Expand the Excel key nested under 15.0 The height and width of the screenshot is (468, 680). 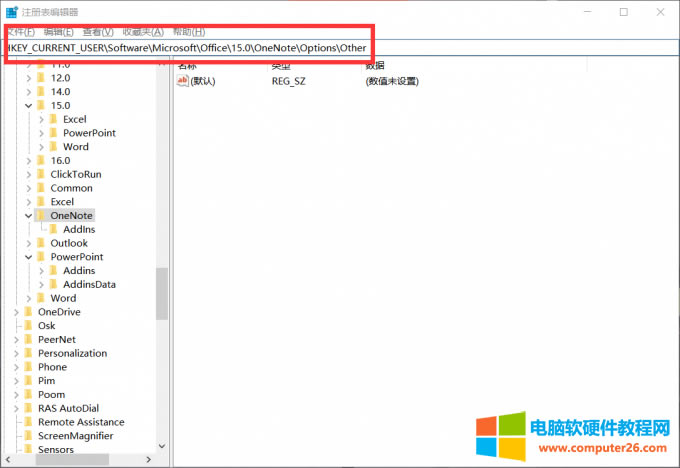[41, 120]
